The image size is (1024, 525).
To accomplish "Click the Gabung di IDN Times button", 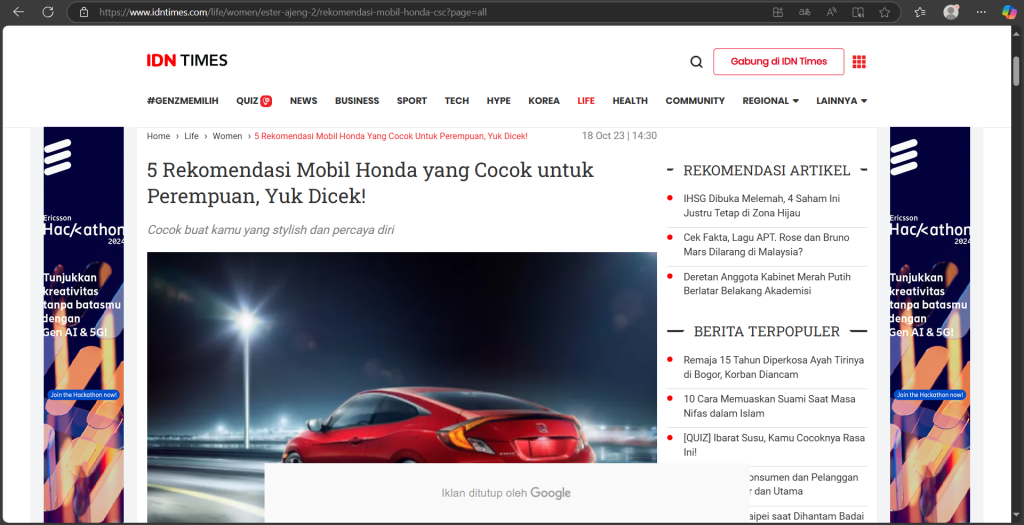I will click(x=778, y=61).
